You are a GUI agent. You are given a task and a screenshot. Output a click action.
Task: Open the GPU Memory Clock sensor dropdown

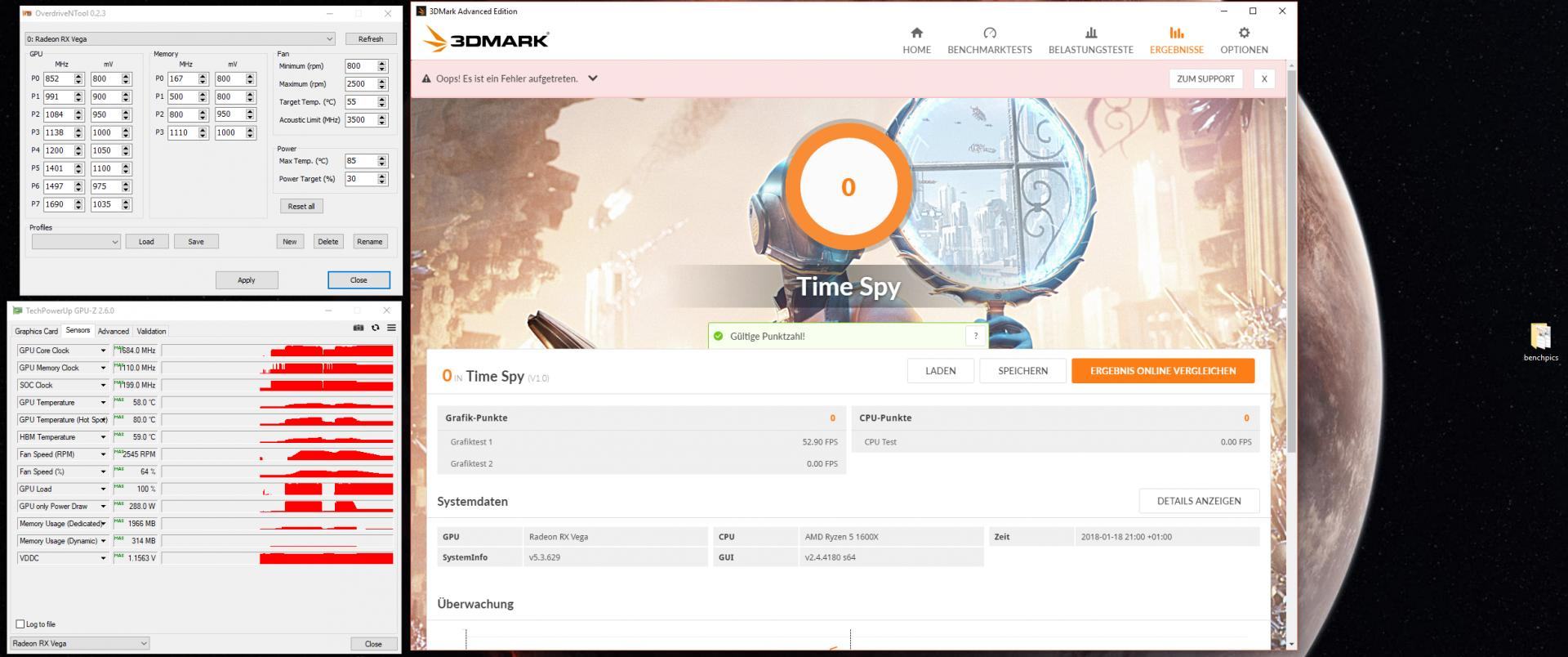103,368
